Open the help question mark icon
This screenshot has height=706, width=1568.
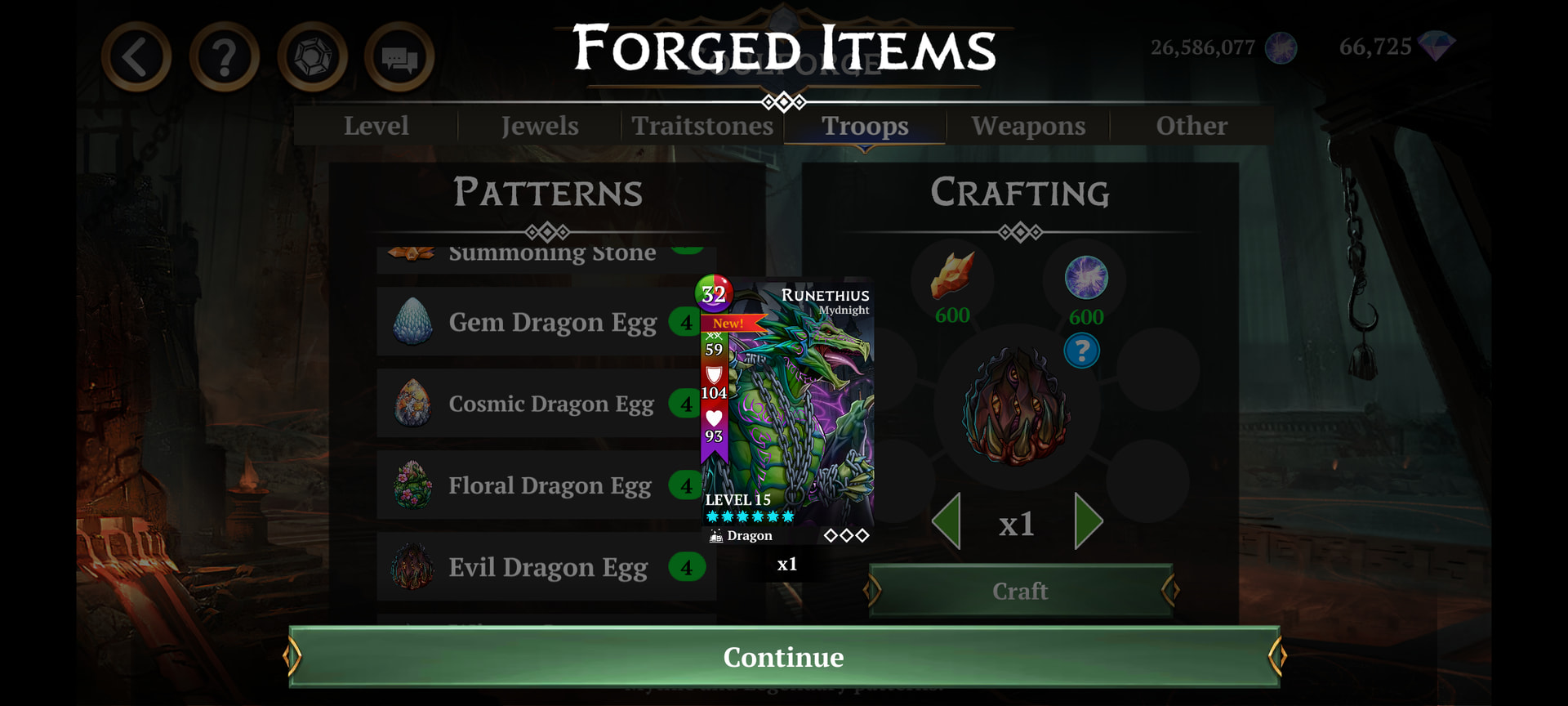tap(225, 56)
